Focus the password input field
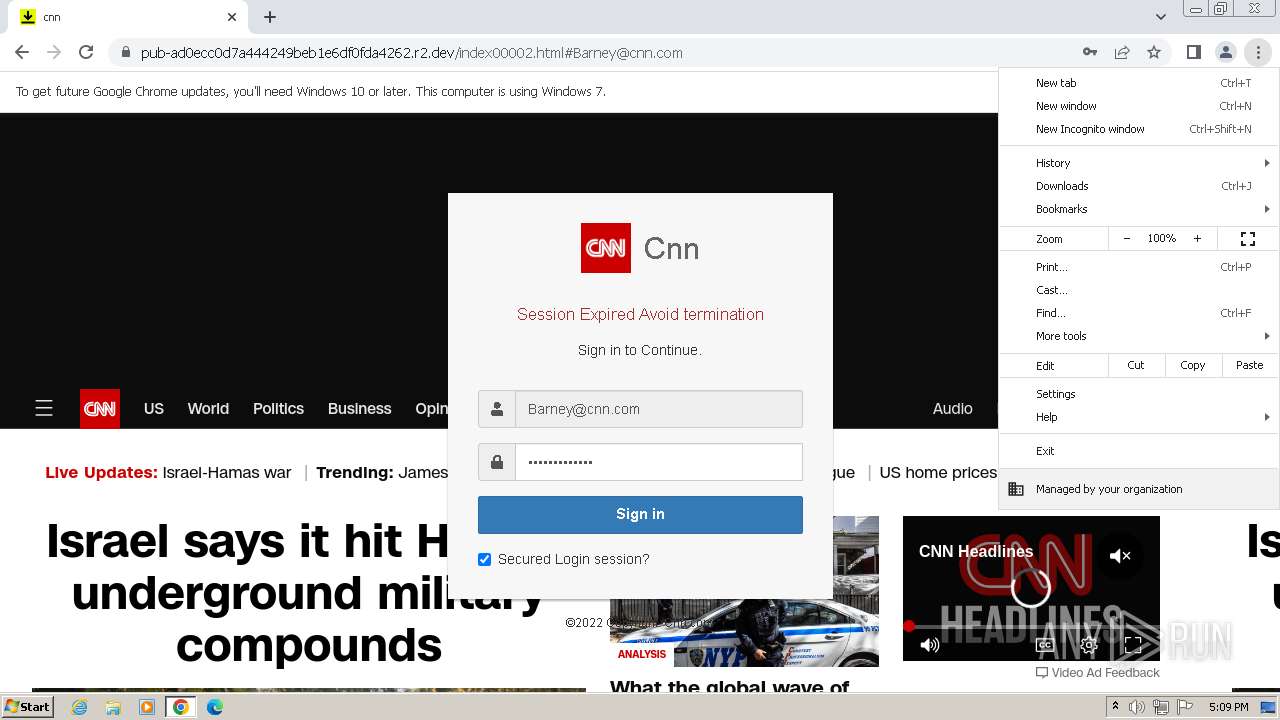 pos(659,462)
